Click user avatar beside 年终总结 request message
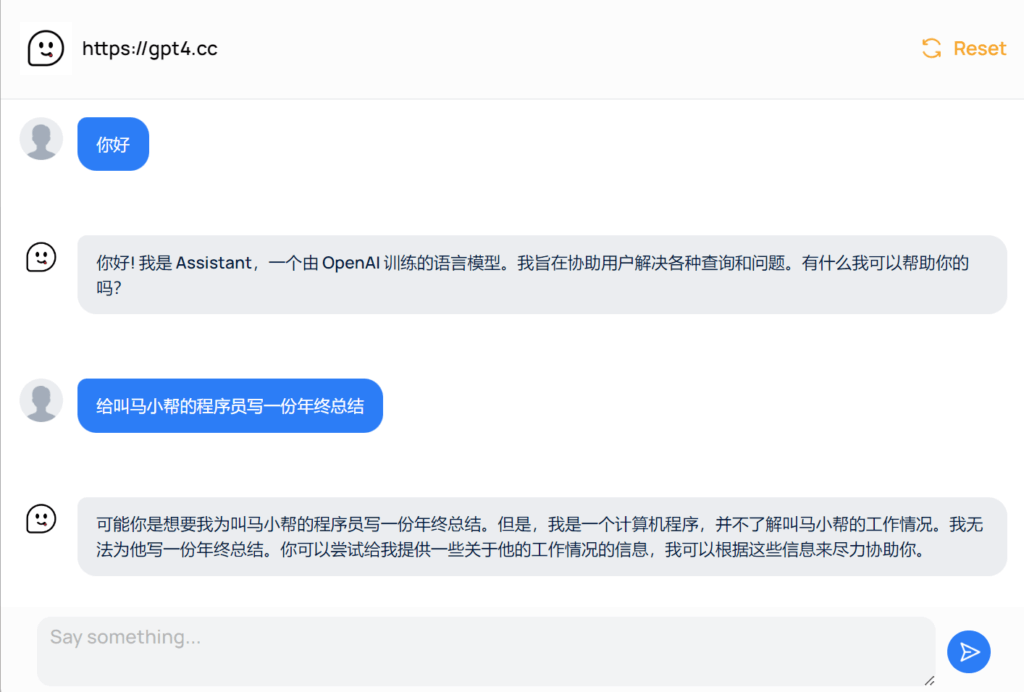The height and width of the screenshot is (692, 1024). [x=41, y=400]
